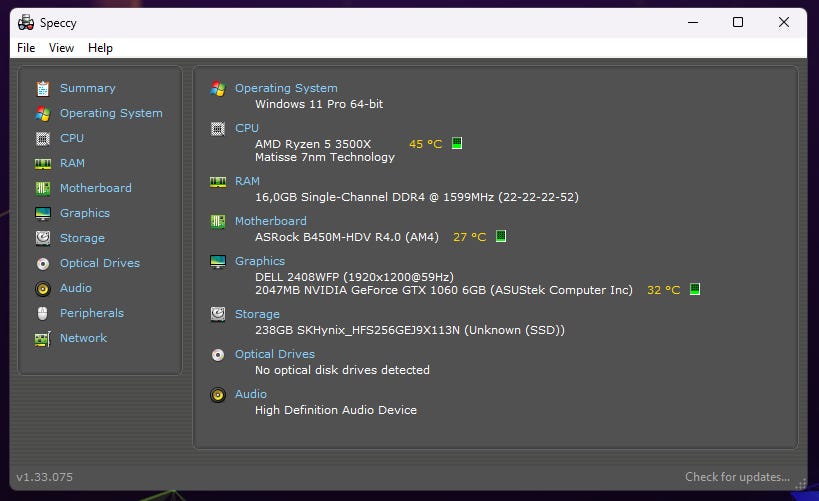Image resolution: width=819 pixels, height=501 pixels.
Task: Open the Help menu
Action: 100,48
